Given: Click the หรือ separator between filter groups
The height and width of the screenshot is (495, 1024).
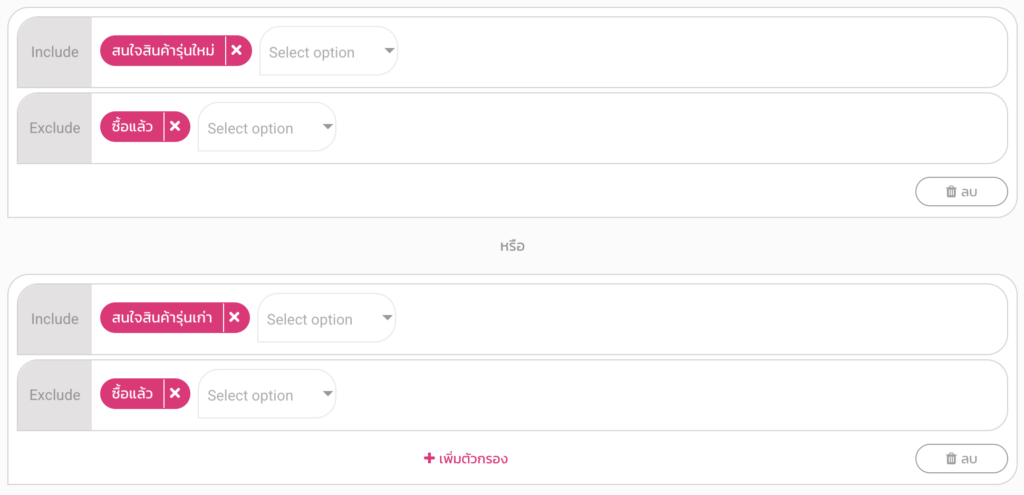Looking at the screenshot, I should tap(512, 247).
